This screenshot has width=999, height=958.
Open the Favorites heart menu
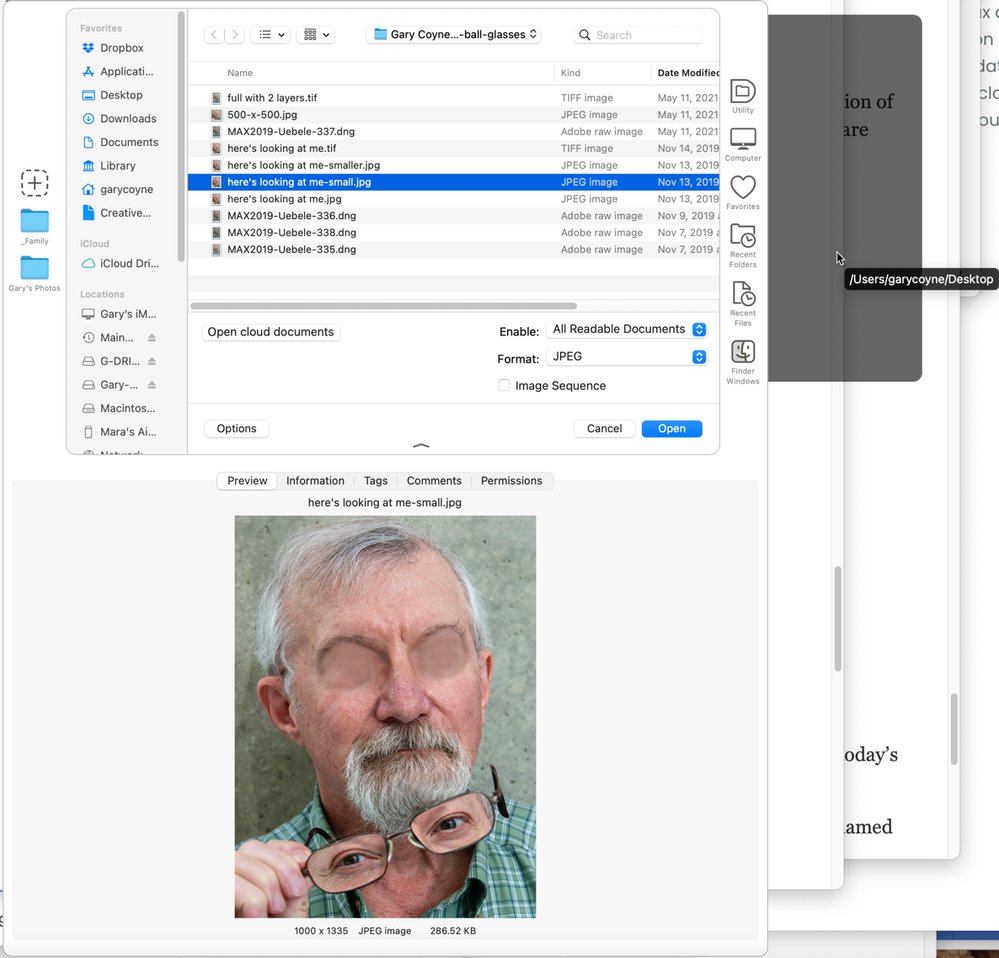[x=743, y=193]
